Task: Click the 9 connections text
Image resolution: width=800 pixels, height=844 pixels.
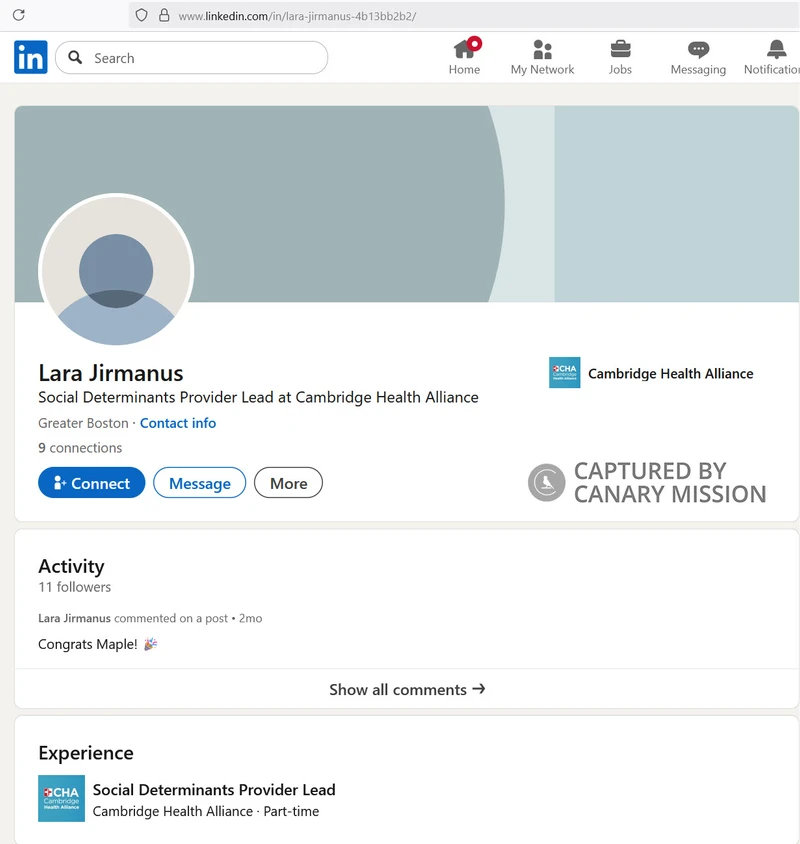Action: pyautogui.click(x=80, y=448)
